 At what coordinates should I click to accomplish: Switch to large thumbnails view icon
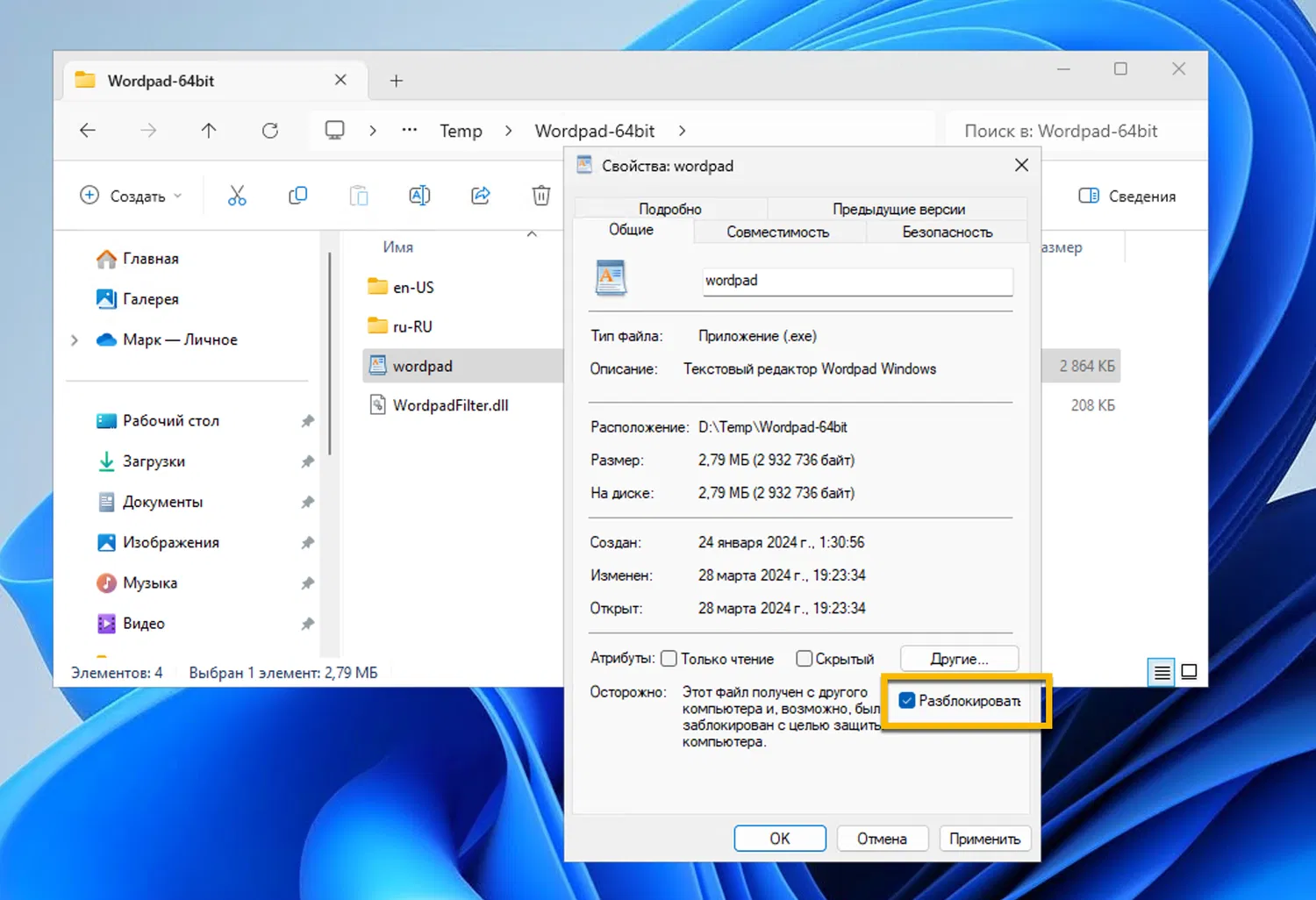pos(1189,672)
